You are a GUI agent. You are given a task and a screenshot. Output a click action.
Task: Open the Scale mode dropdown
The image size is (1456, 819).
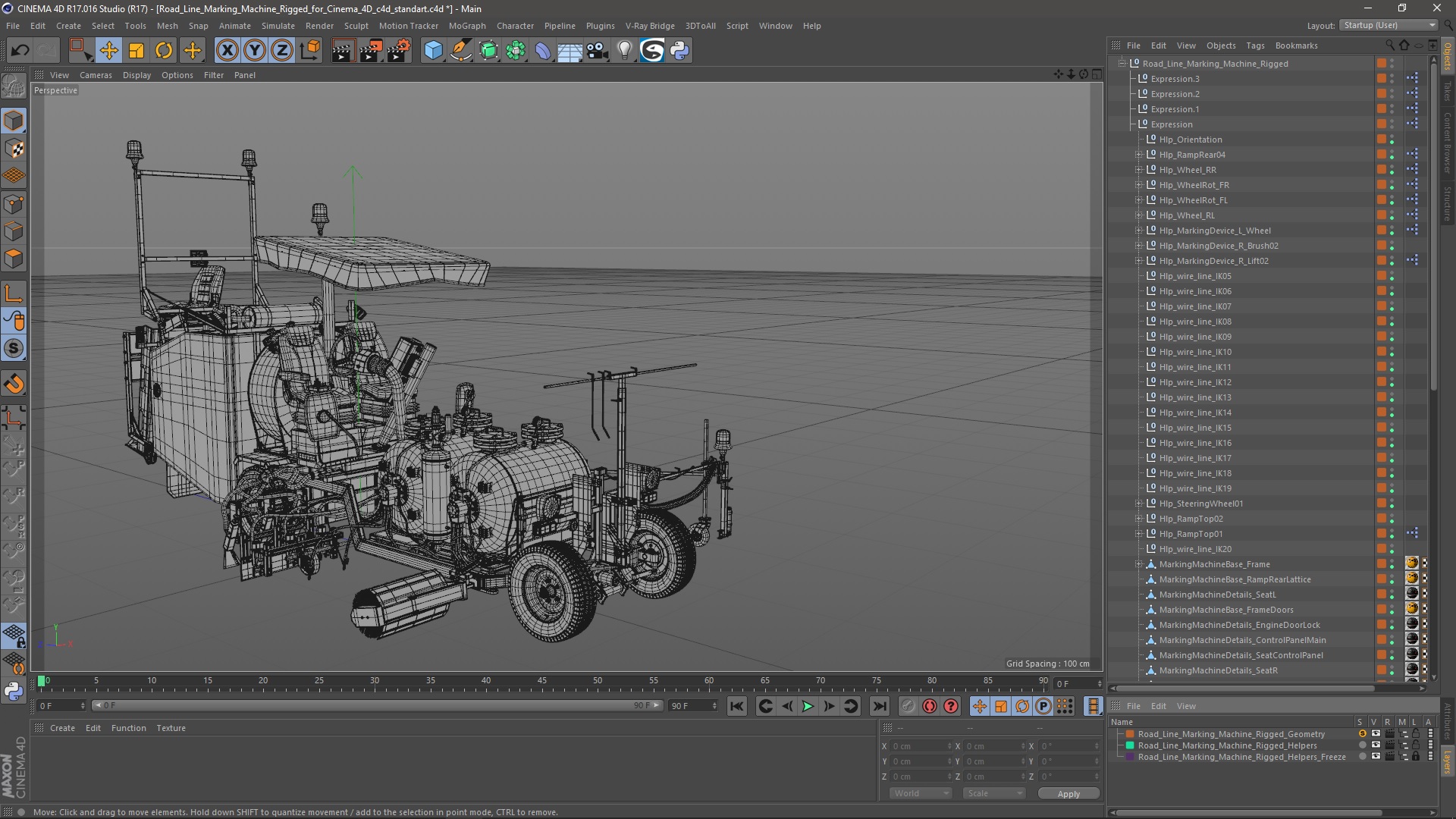click(994, 793)
